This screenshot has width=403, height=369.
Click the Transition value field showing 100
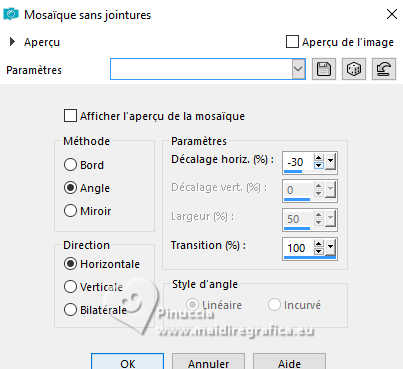coord(298,248)
